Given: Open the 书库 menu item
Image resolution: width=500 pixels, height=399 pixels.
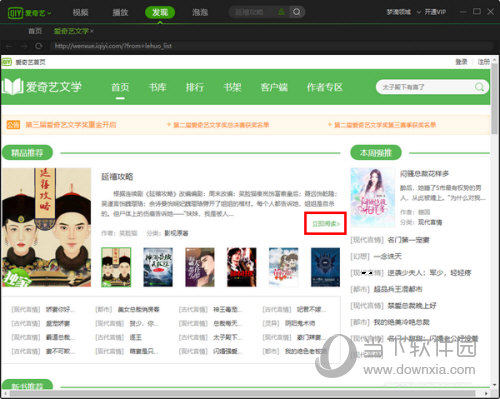Looking at the screenshot, I should pos(157,87).
